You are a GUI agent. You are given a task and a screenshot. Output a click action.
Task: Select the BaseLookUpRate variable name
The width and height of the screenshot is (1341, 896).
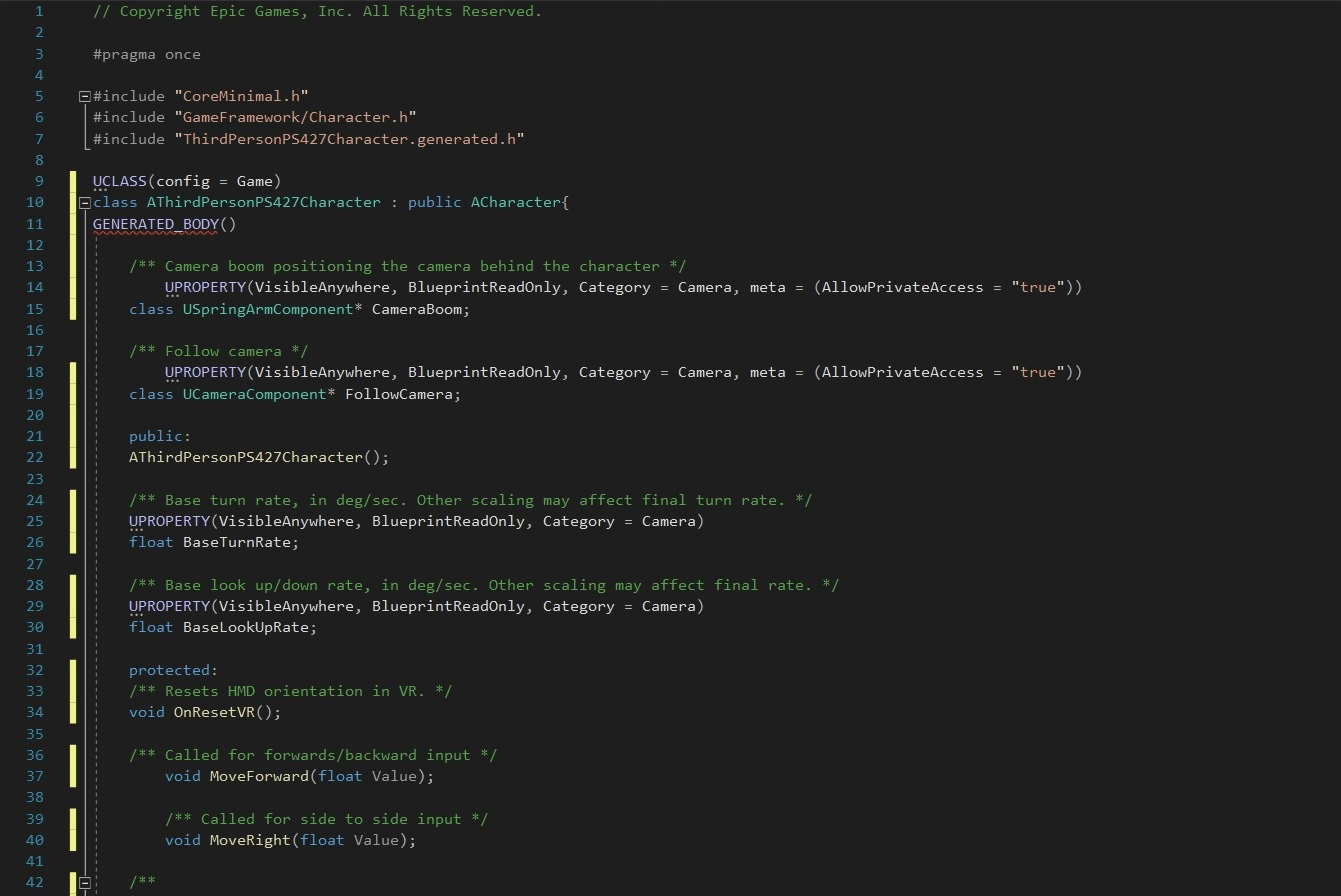click(246, 627)
